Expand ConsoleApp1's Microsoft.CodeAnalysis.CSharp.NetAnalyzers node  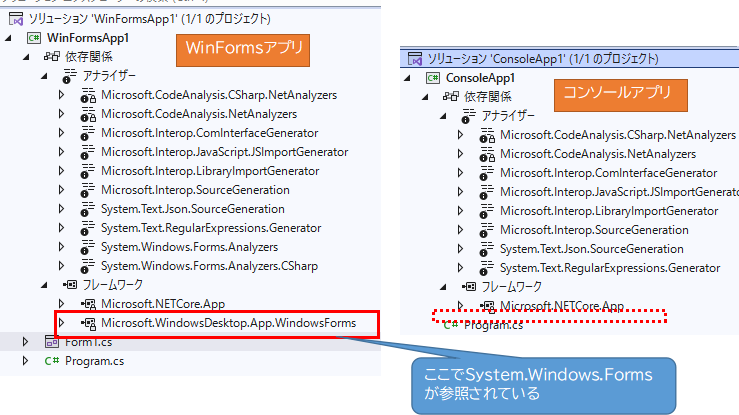tap(460, 135)
